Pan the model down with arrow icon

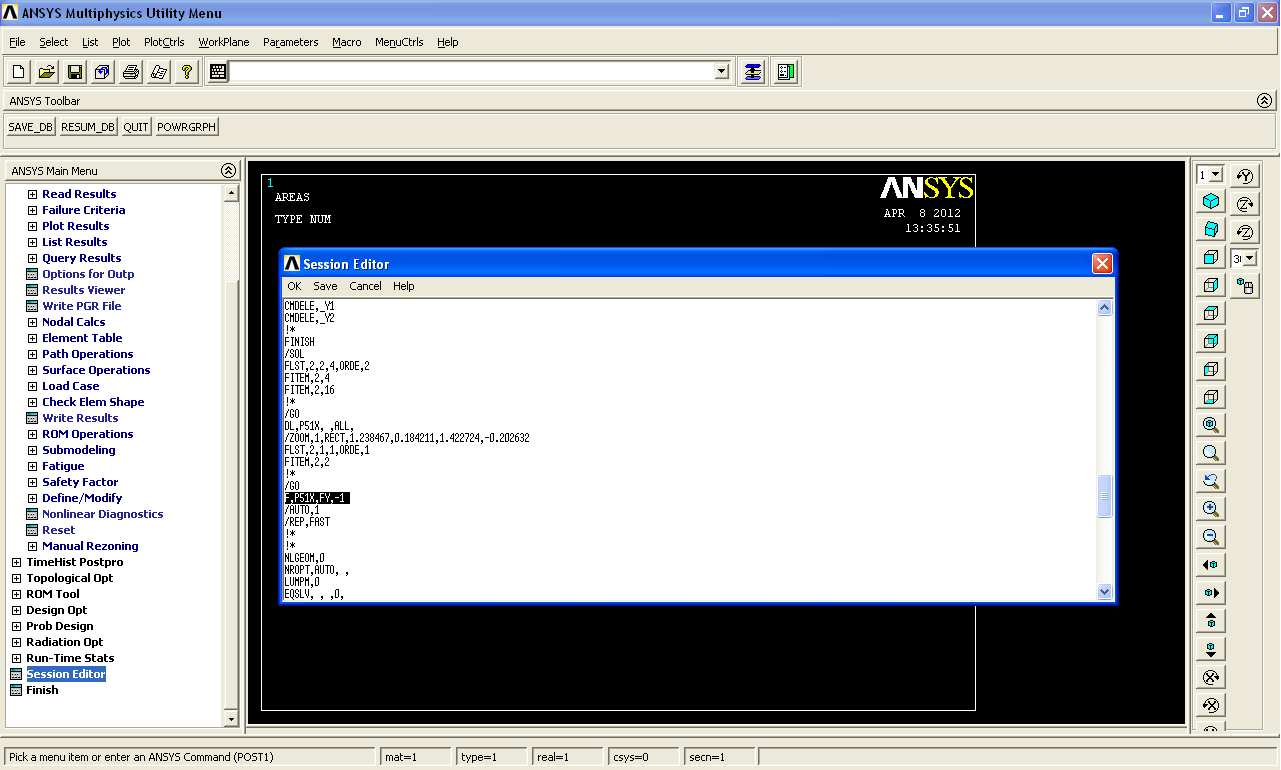pos(1211,649)
